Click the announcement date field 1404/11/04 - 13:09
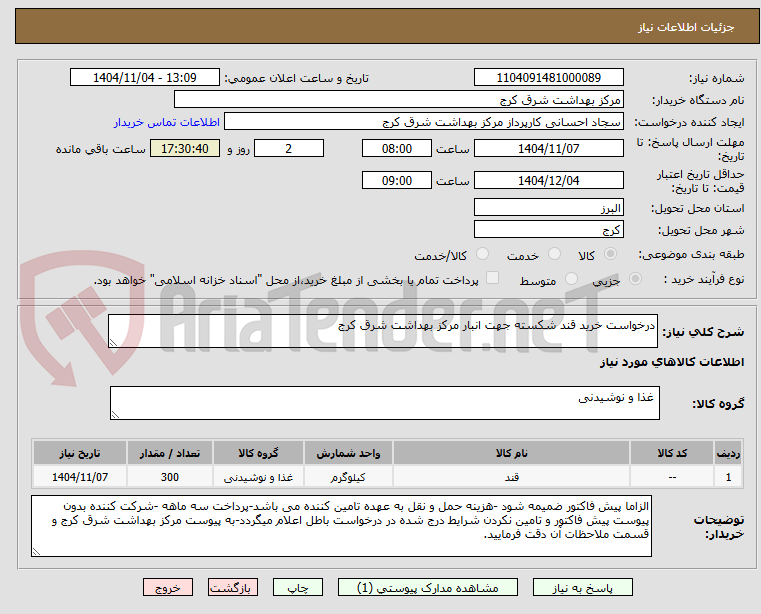 point(145,78)
